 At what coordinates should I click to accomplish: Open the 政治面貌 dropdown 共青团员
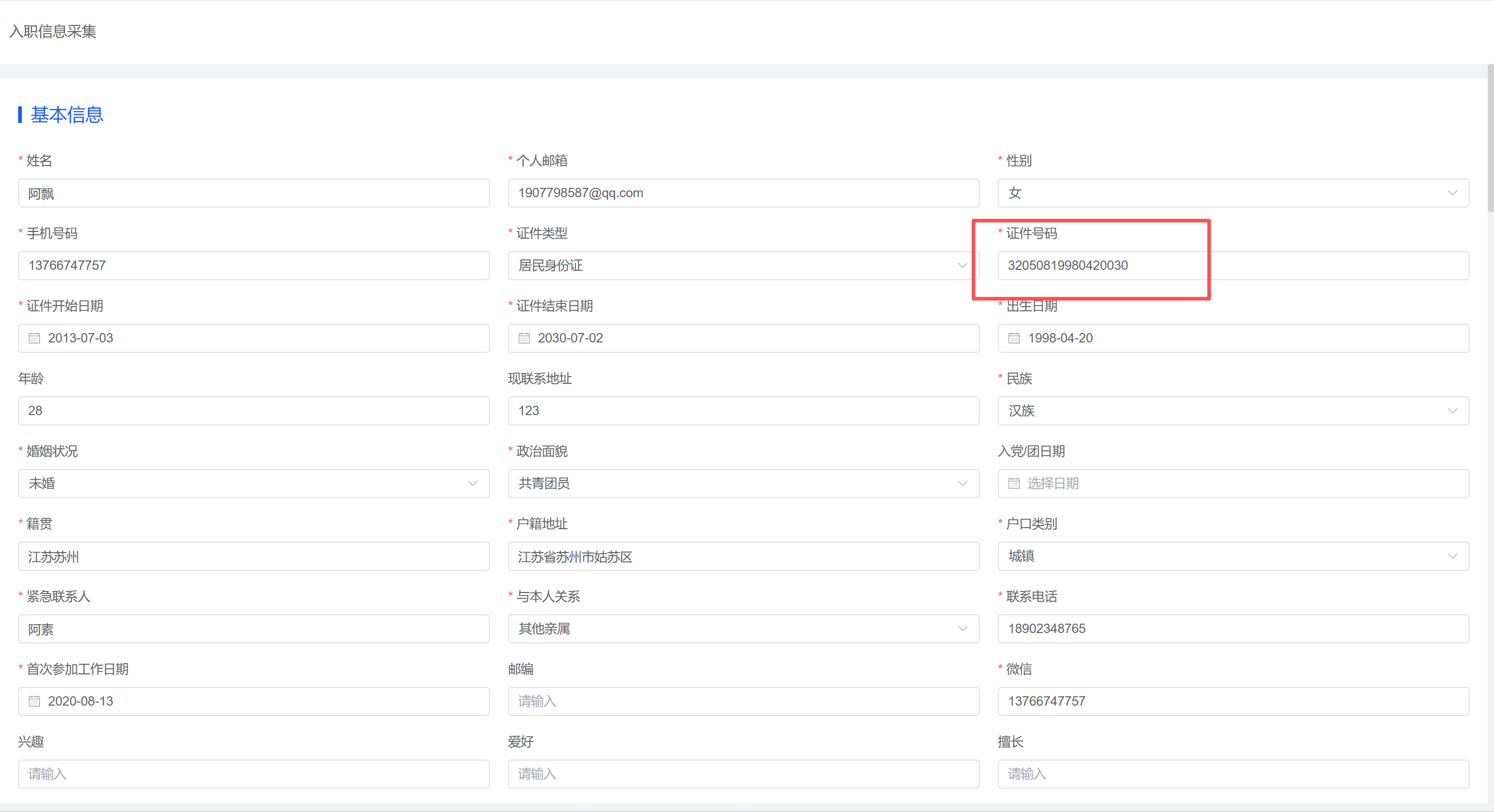(743, 483)
